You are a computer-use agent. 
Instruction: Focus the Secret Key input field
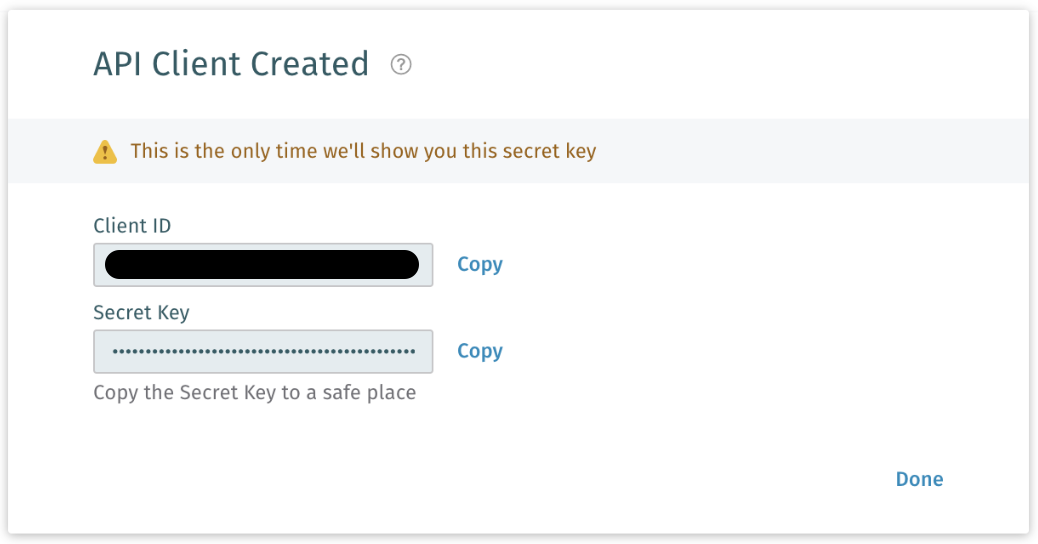[x=263, y=352]
